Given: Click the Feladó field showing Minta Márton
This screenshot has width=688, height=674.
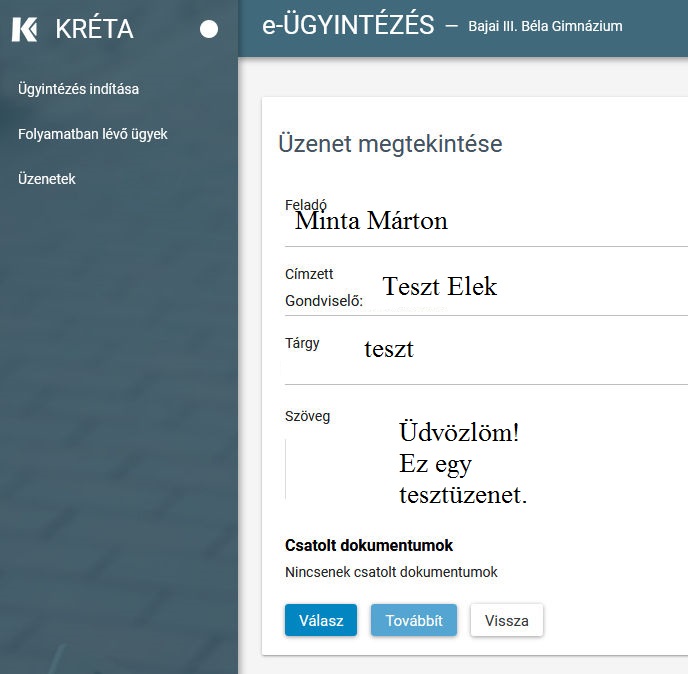Looking at the screenshot, I should (x=371, y=221).
